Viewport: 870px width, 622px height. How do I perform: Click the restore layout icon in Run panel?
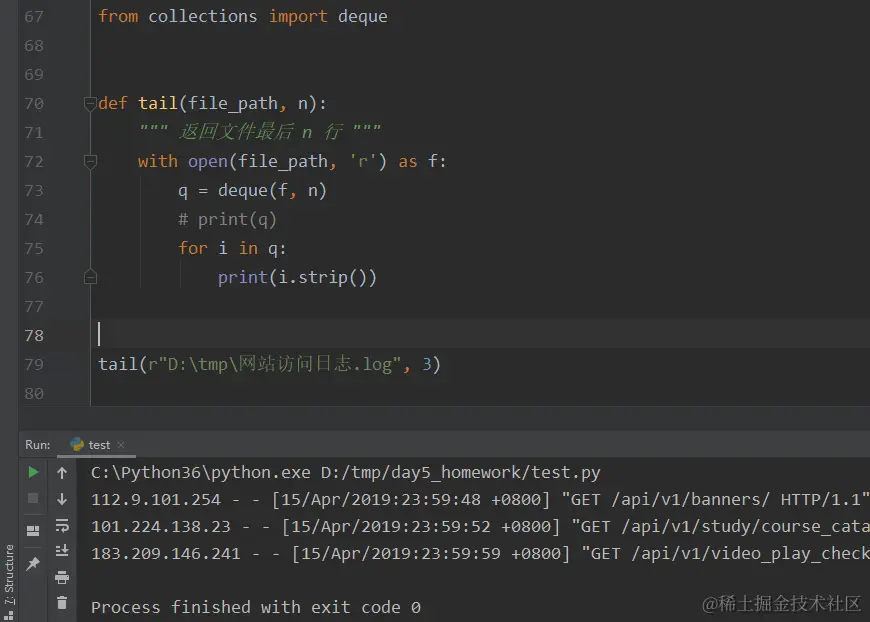click(x=33, y=531)
